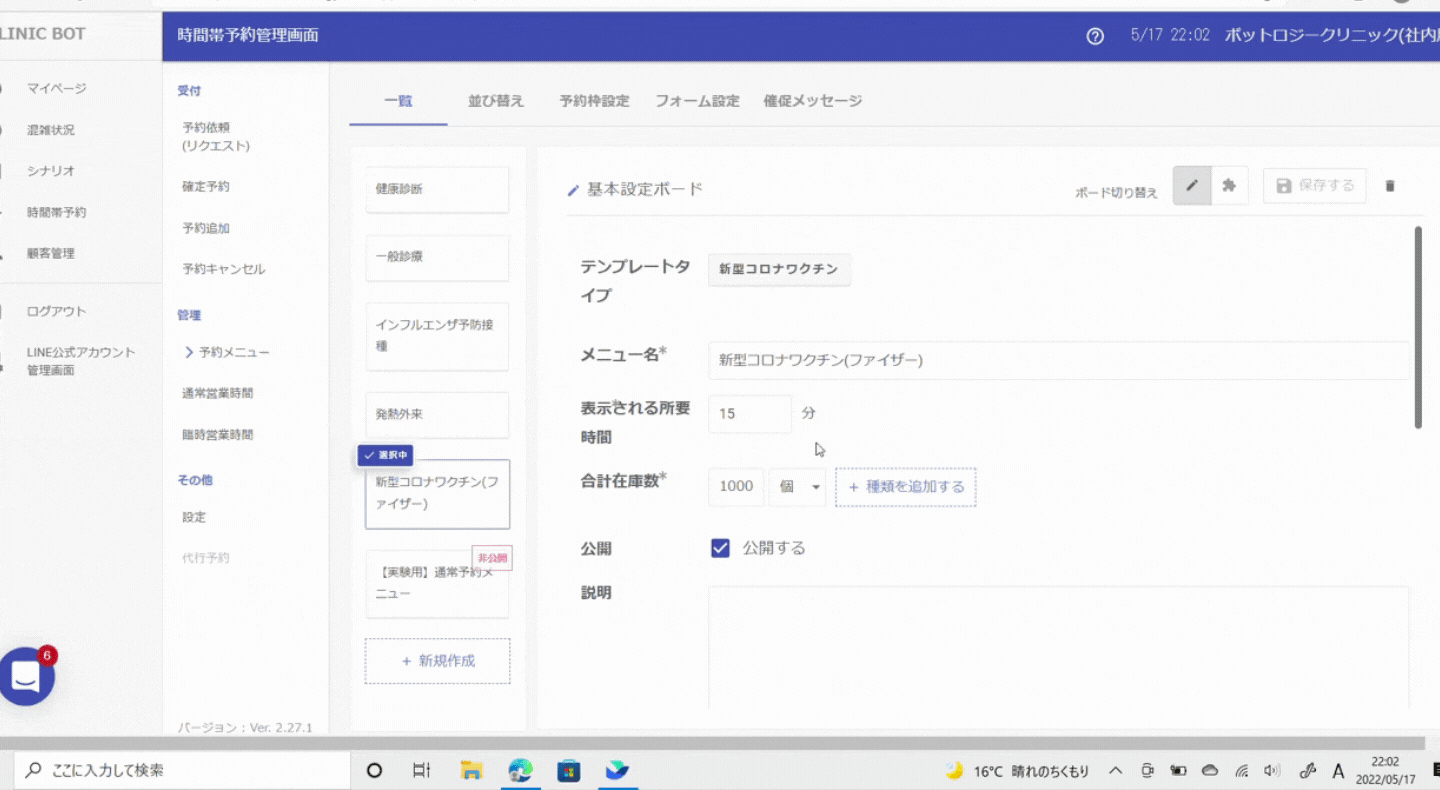Screen dimensions: 1440x790
Task: Select the 健康診断 menu card
Action: click(x=437, y=189)
